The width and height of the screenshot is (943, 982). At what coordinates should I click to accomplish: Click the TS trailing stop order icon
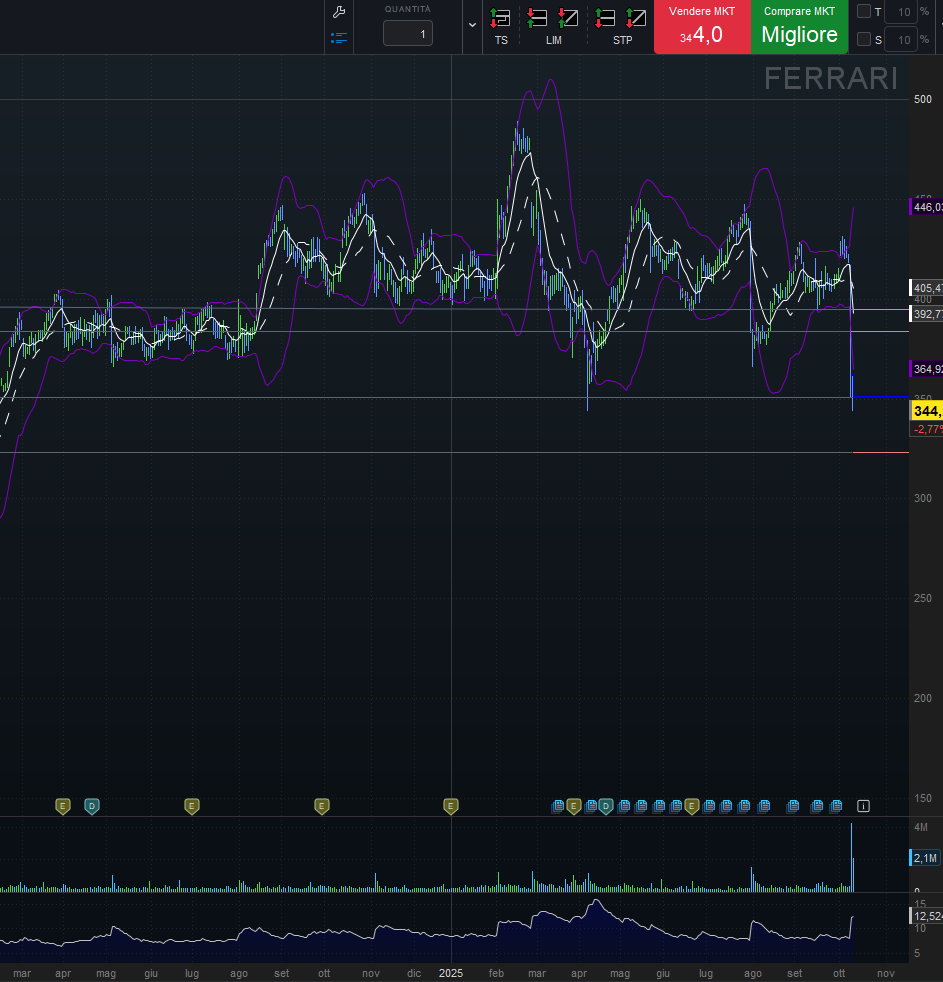pos(500,17)
